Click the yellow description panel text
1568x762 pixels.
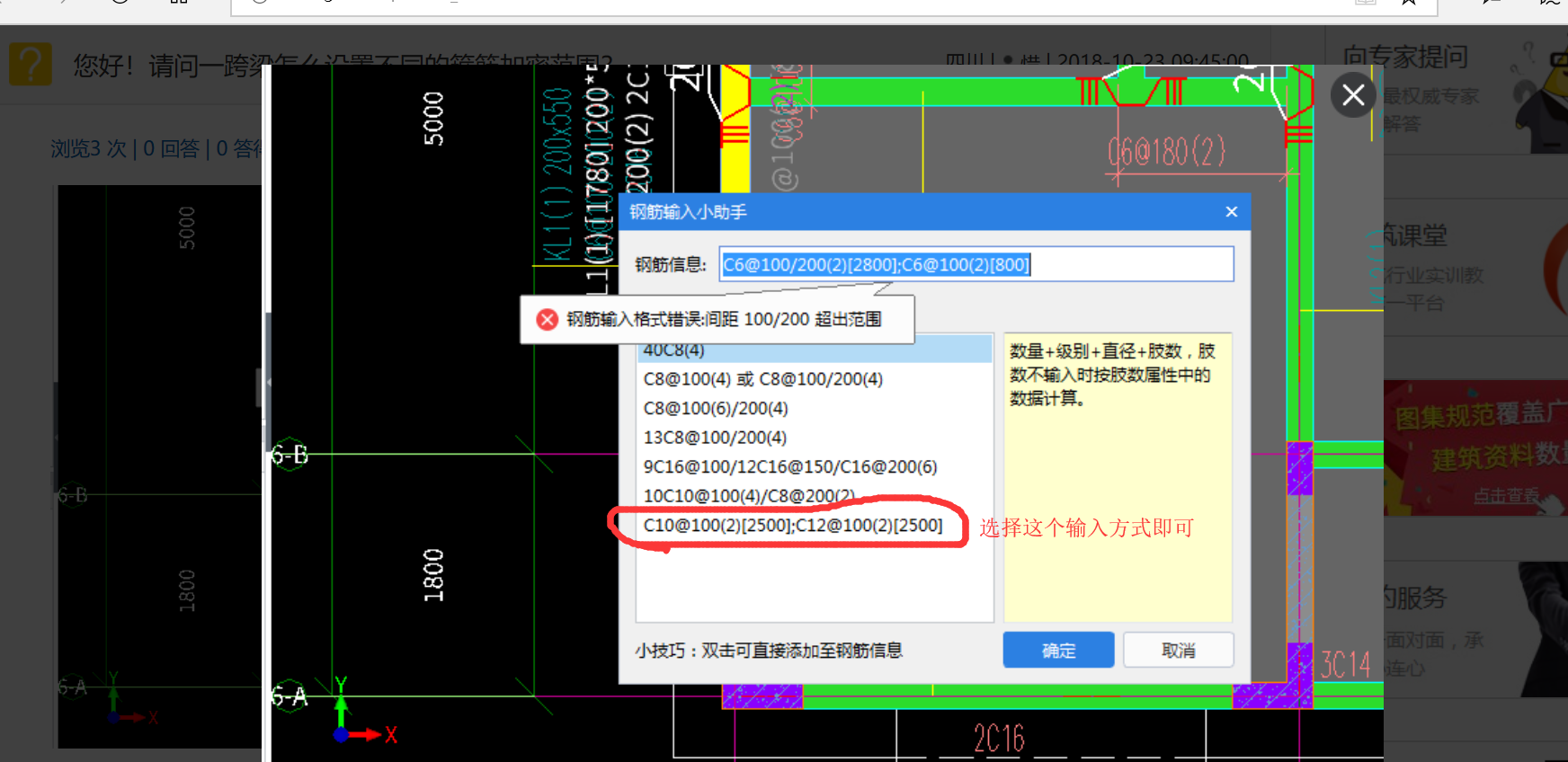pyautogui.click(x=1112, y=374)
